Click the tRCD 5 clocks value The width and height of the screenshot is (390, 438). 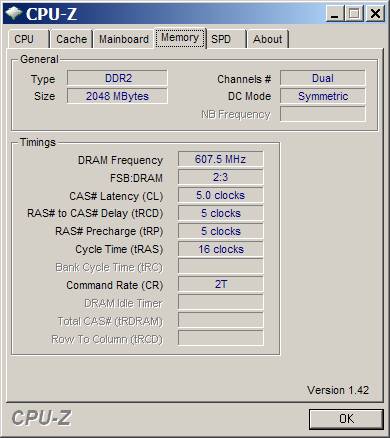(x=221, y=213)
